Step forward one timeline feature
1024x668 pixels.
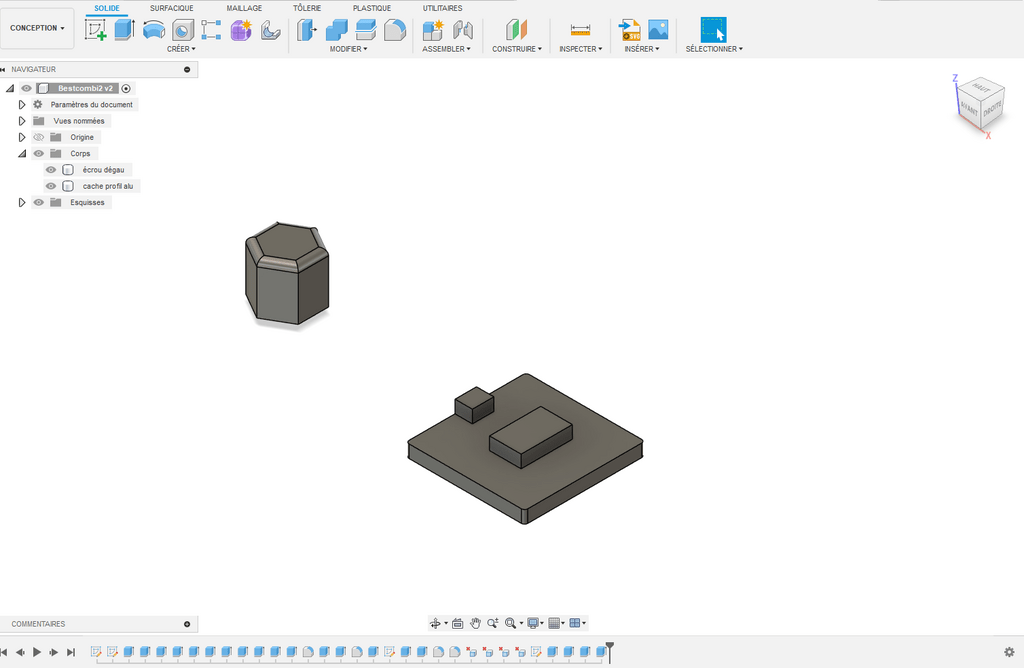tap(54, 652)
